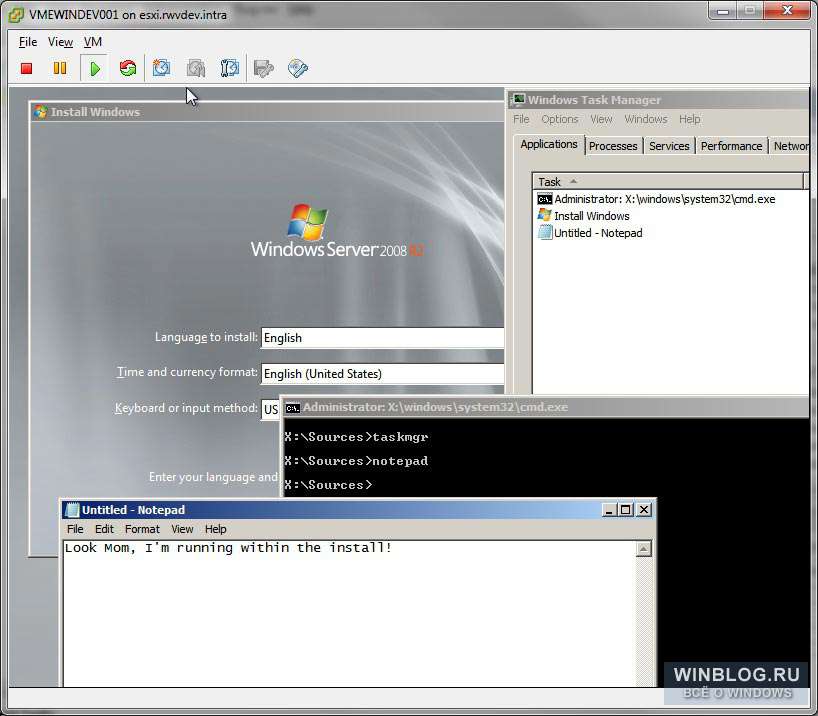The image size is (818, 716).
Task: Open the File menu of the VMware console
Action: click(x=28, y=42)
